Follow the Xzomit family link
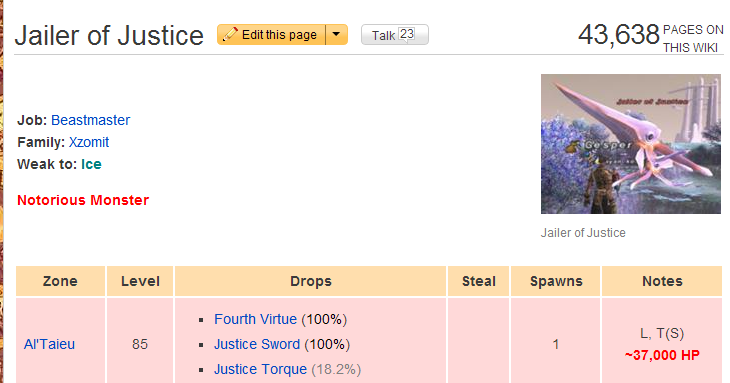730x383 pixels. coord(89,142)
